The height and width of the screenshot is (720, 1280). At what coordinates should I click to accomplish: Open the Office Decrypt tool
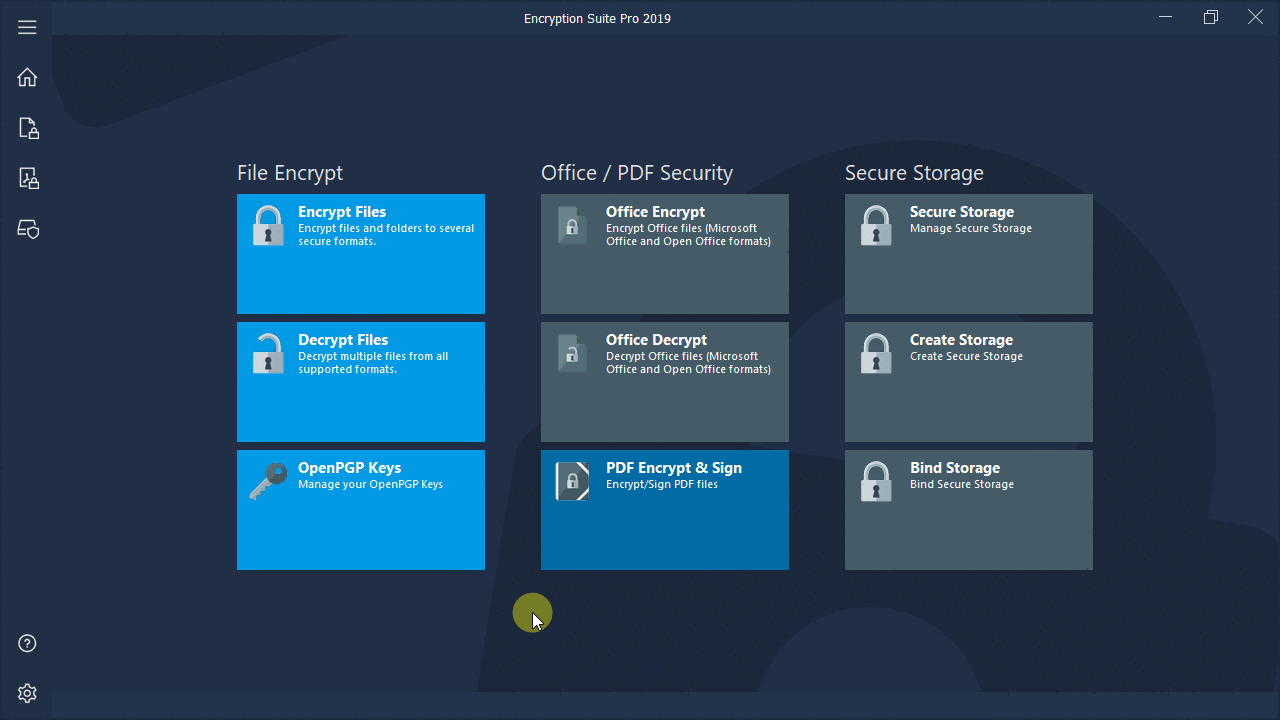coord(664,382)
